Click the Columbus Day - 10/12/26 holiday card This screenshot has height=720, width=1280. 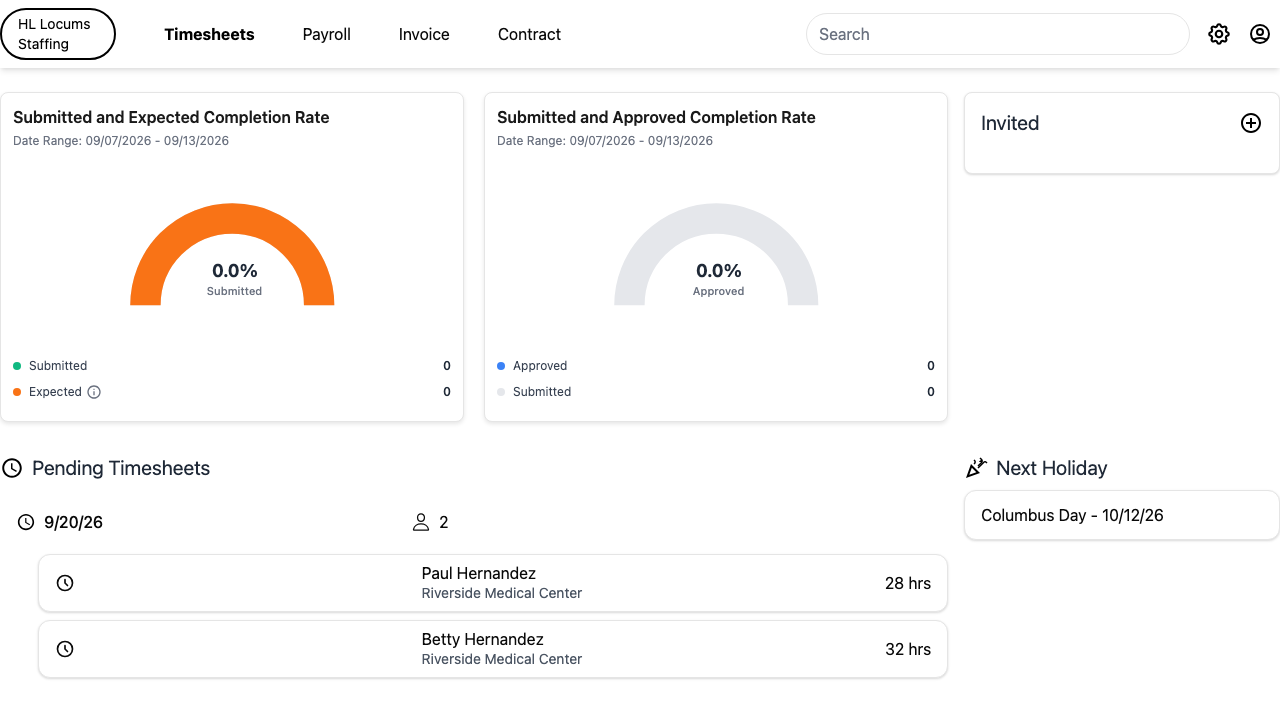[1122, 515]
